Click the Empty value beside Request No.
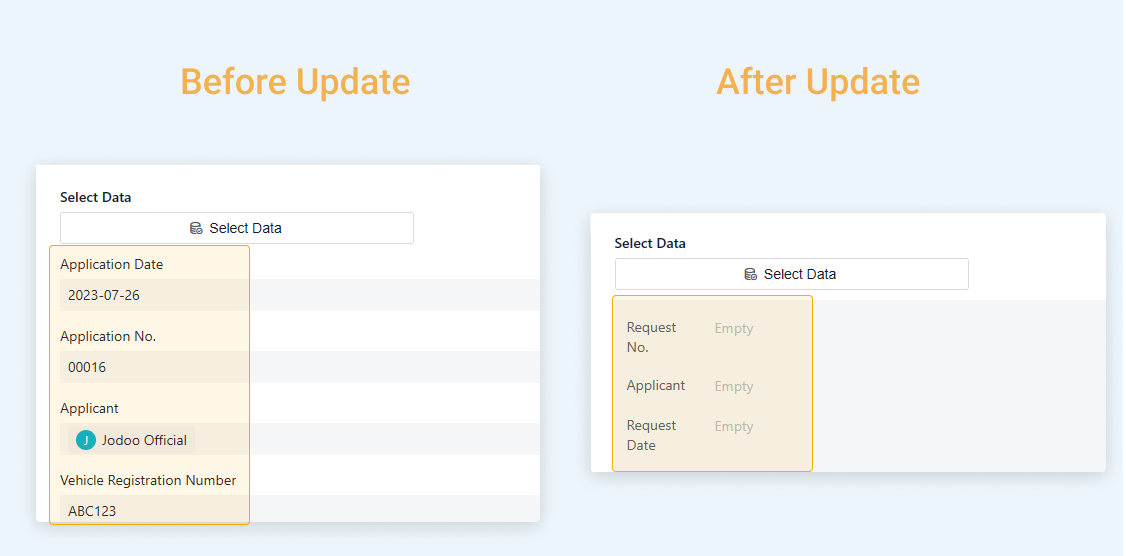Viewport: 1126px width, 556px height. click(x=733, y=328)
